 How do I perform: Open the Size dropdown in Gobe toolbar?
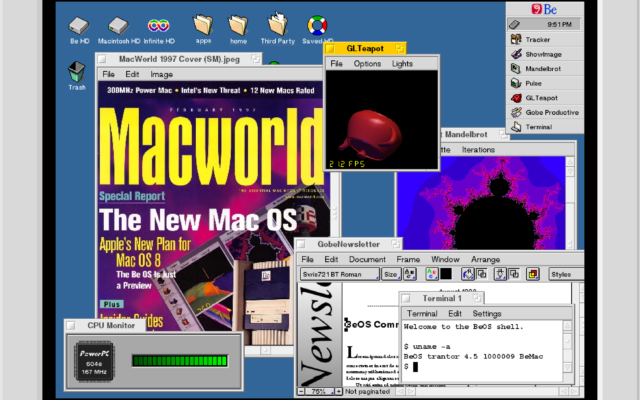tap(391, 274)
